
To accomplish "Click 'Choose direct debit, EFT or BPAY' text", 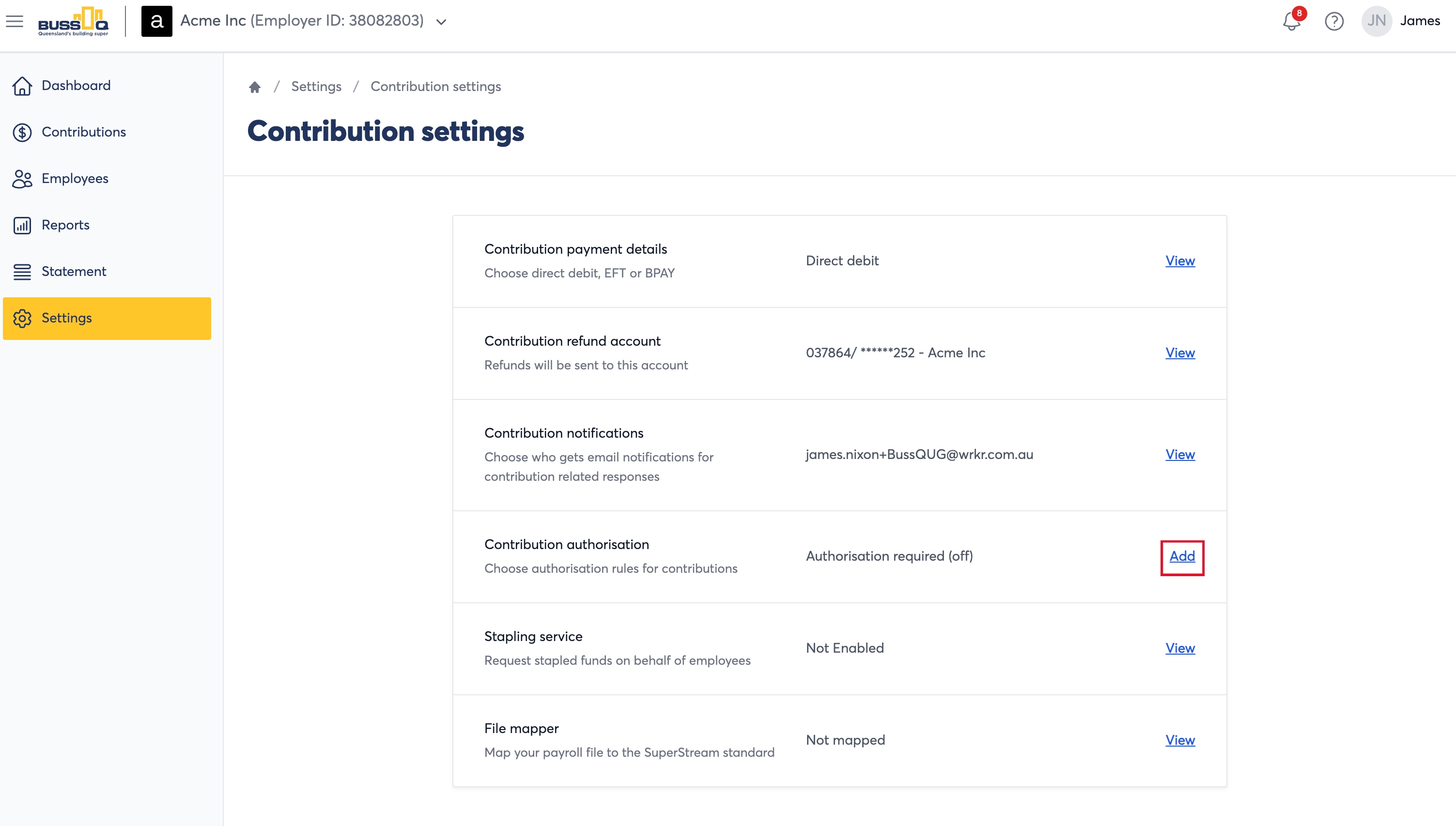I will tap(579, 274).
